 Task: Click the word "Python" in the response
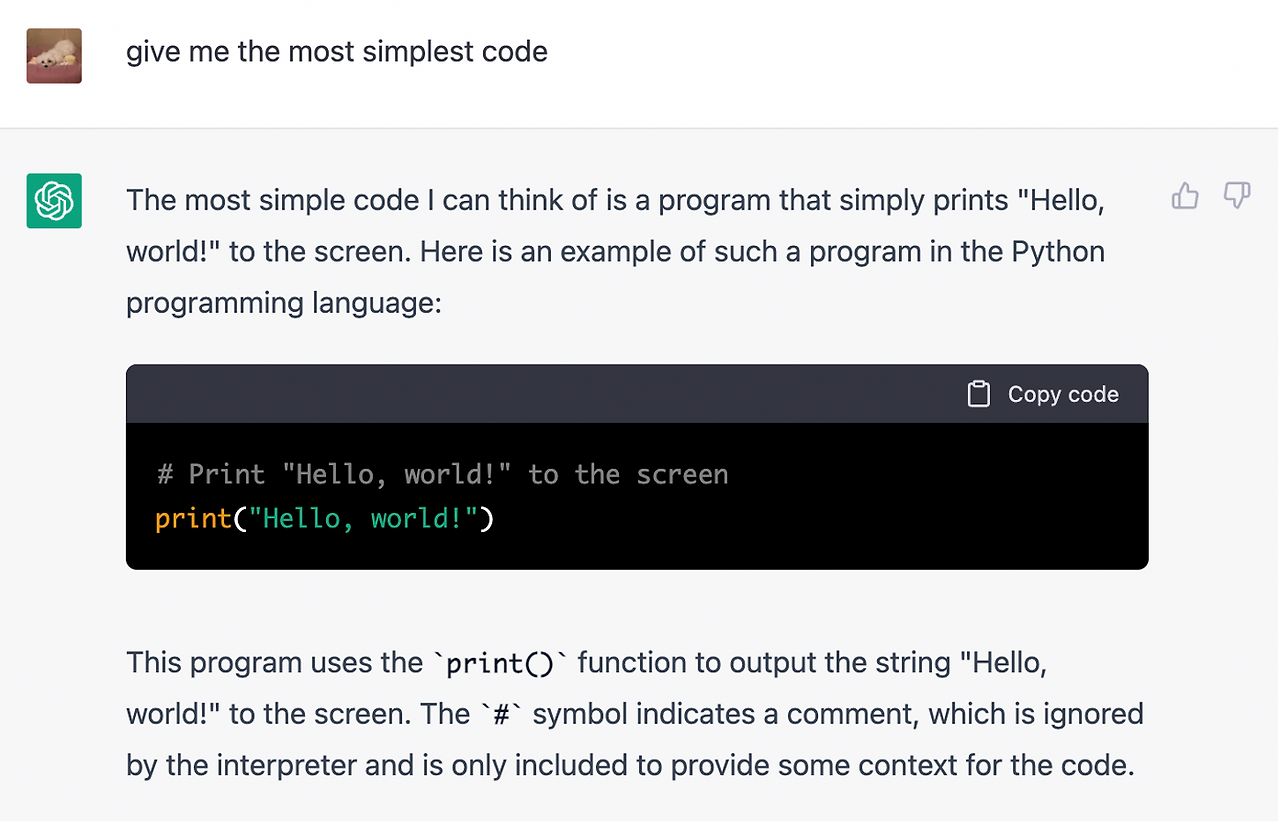tap(1058, 251)
